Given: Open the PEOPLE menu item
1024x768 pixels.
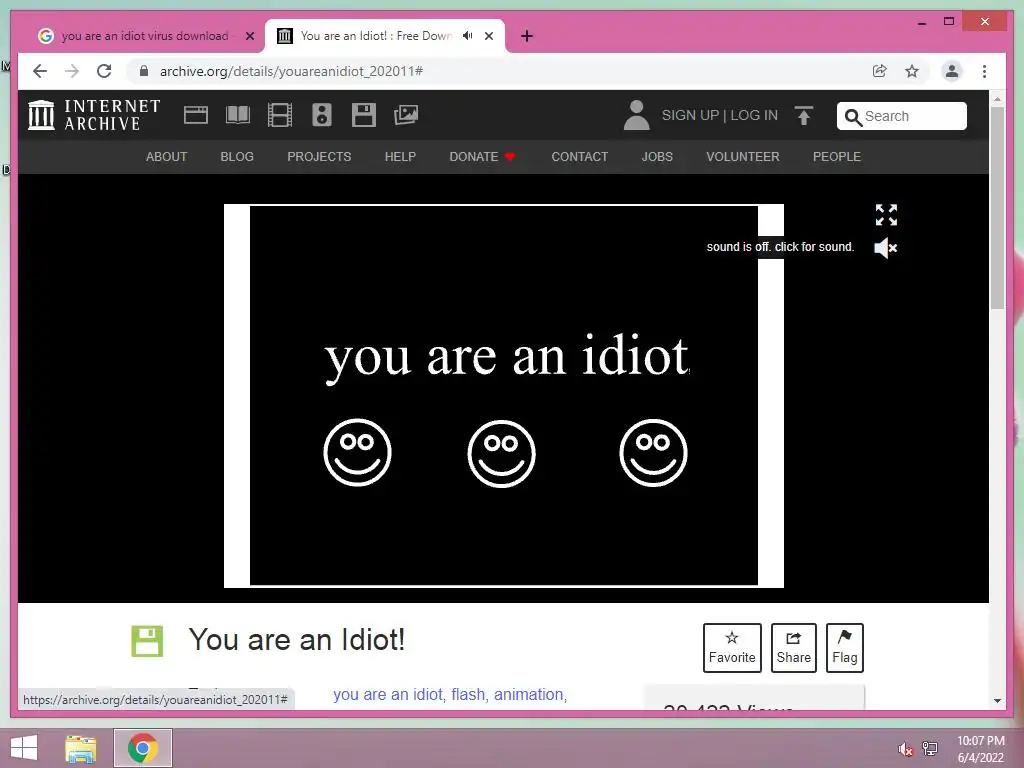Looking at the screenshot, I should (x=837, y=157).
